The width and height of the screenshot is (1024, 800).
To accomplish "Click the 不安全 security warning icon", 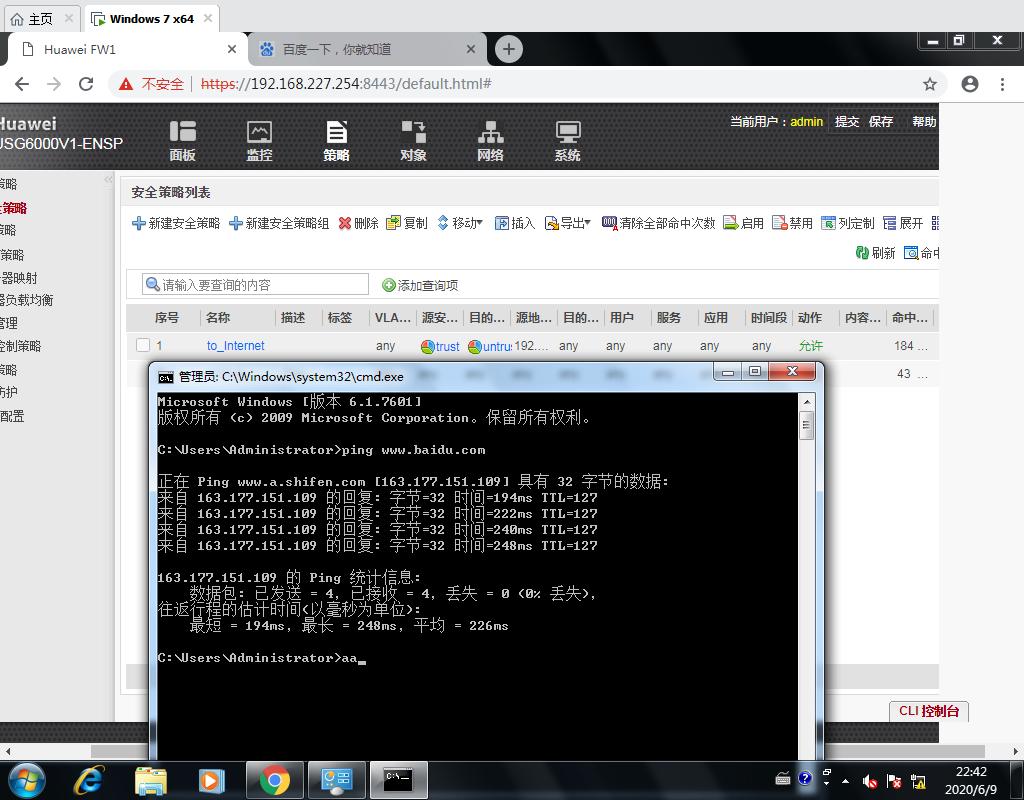I will [x=126, y=84].
